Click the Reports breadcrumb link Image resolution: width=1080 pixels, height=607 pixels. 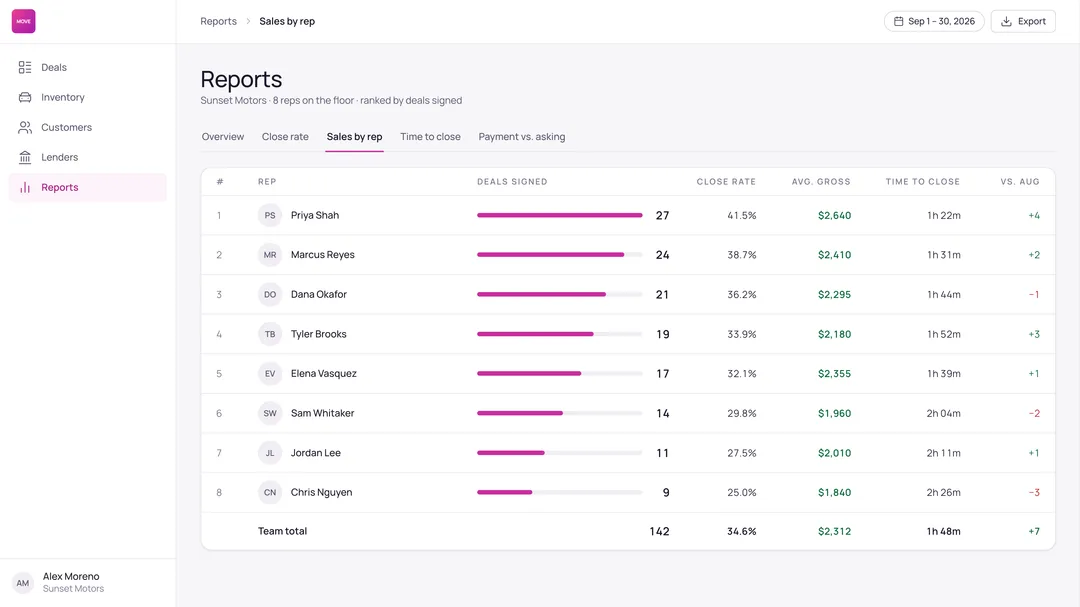coord(218,21)
